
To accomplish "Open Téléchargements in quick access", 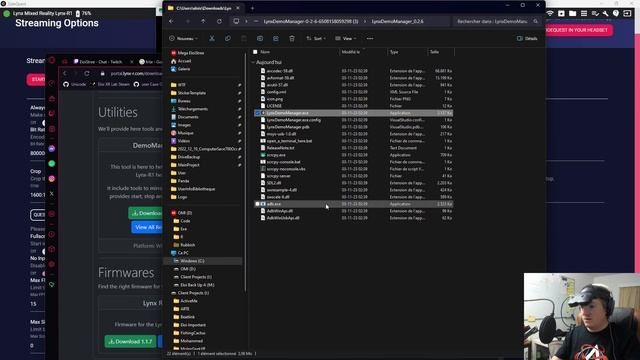I will tap(189, 109).
